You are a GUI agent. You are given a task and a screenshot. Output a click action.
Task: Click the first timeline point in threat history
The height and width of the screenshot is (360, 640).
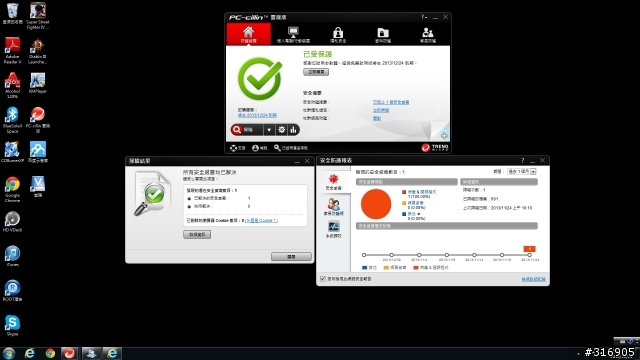(364, 255)
